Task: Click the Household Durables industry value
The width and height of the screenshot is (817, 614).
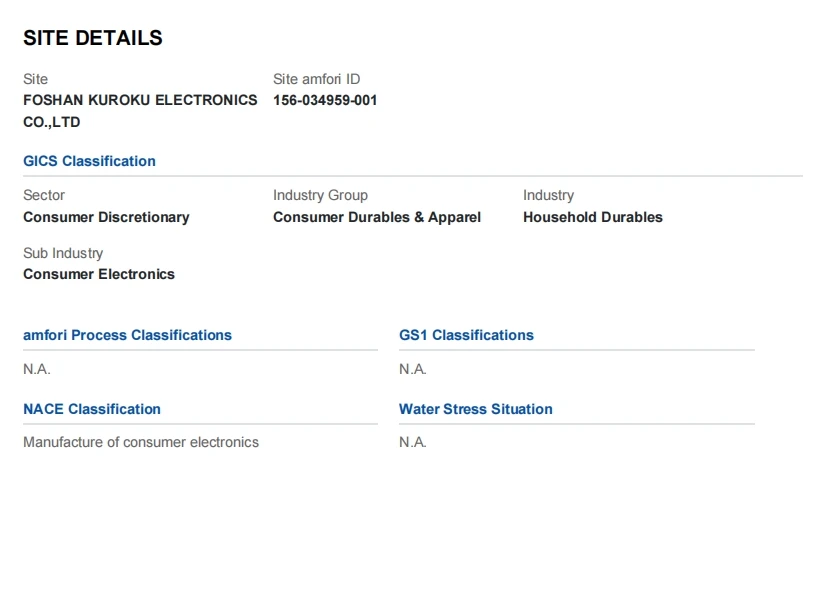Action: (592, 217)
